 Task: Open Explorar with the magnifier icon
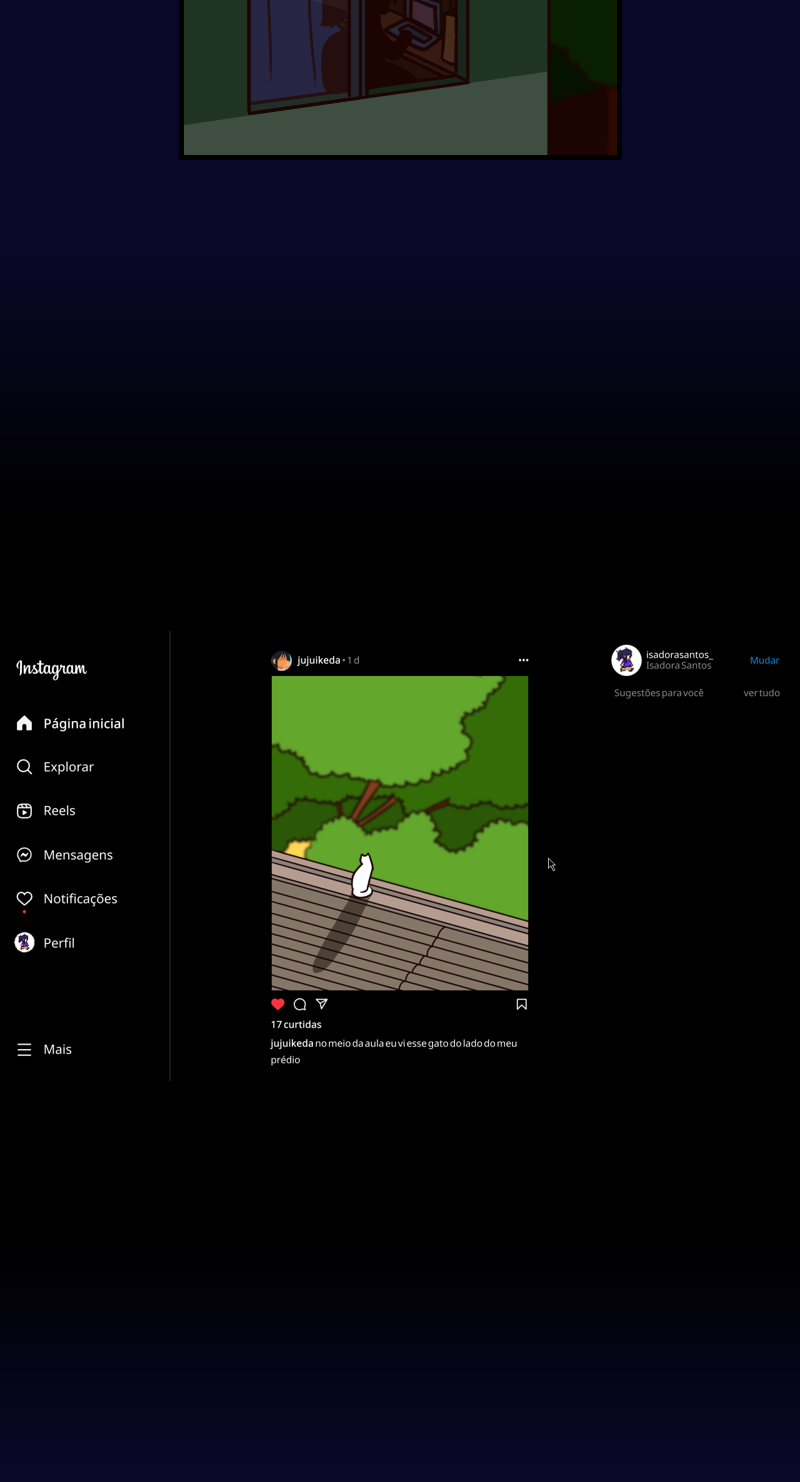[25, 767]
